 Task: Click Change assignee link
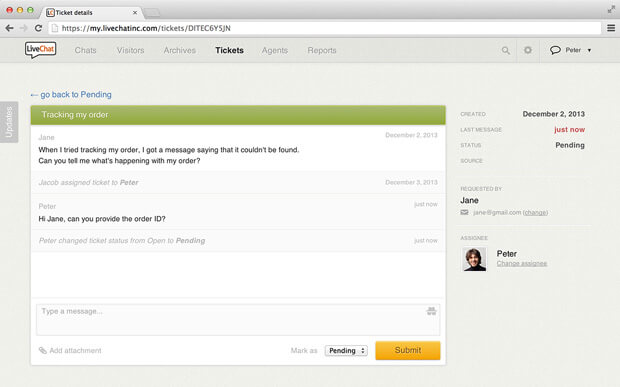tap(522, 263)
